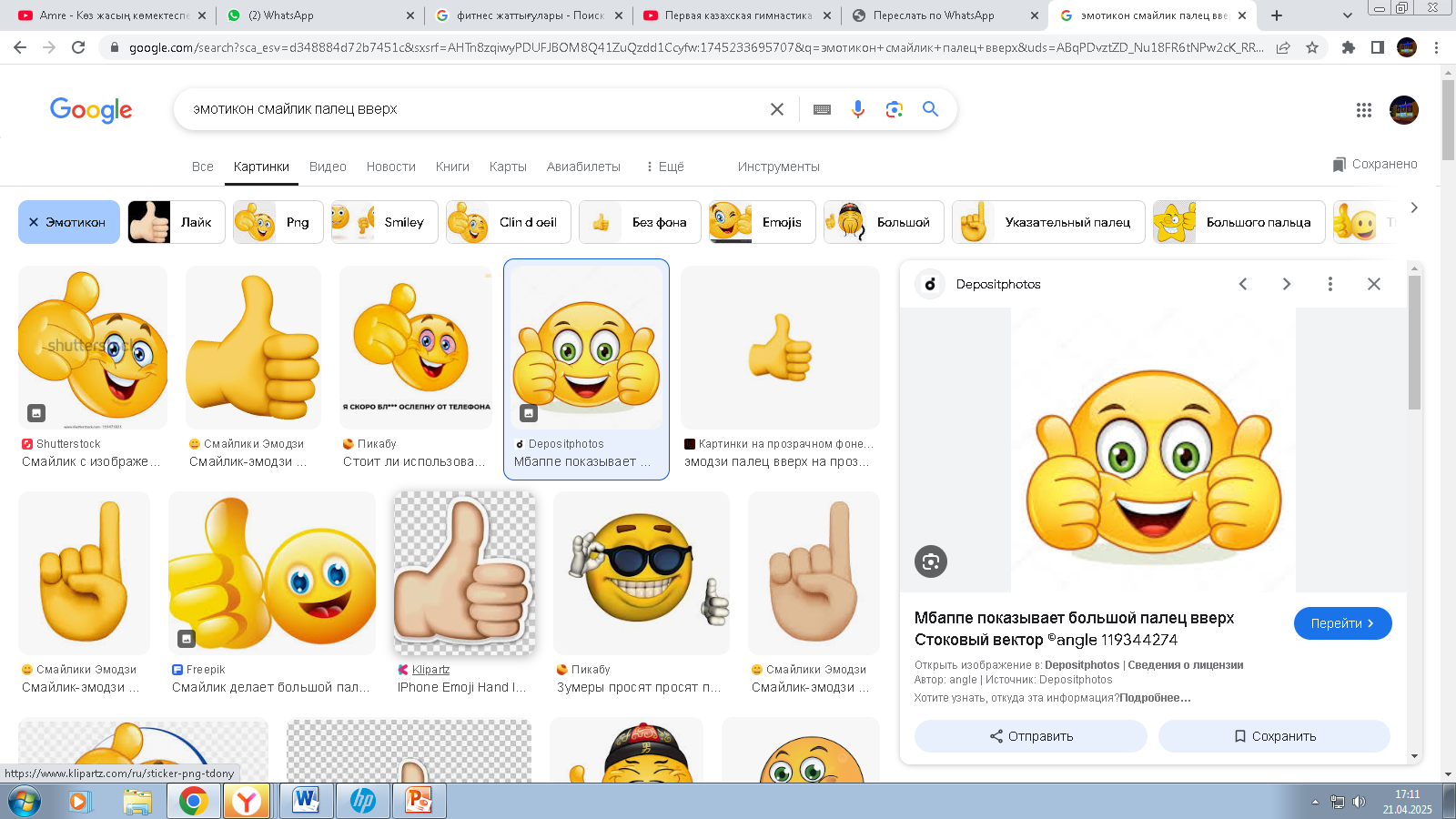The height and width of the screenshot is (819, 1456).
Task: Open the Freepik smiley thumbs-up thumbnail
Action: [272, 573]
